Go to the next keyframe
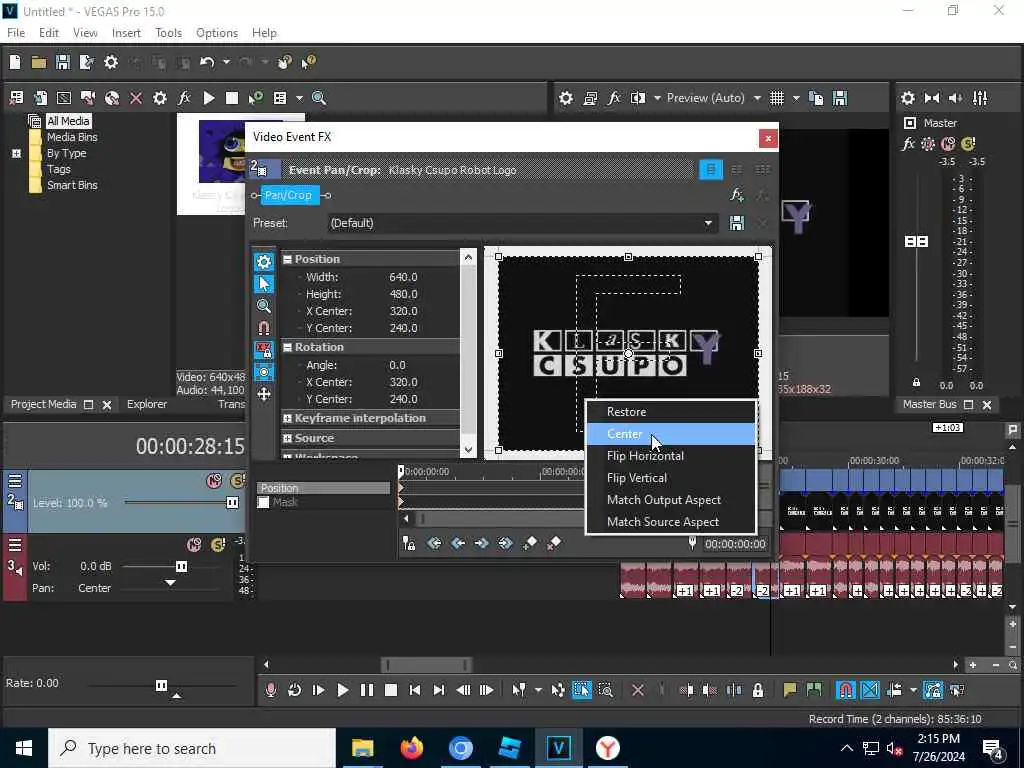Image resolution: width=1024 pixels, height=768 pixels. tap(481, 543)
